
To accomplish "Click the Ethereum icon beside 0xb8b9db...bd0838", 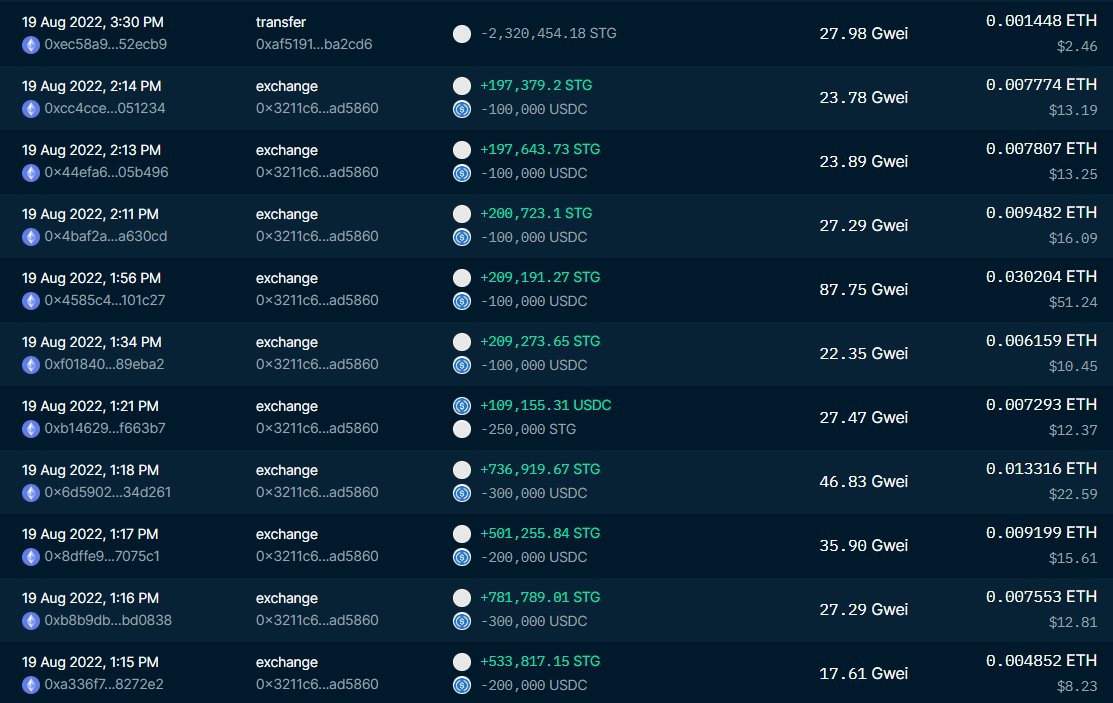I will pos(30,621).
